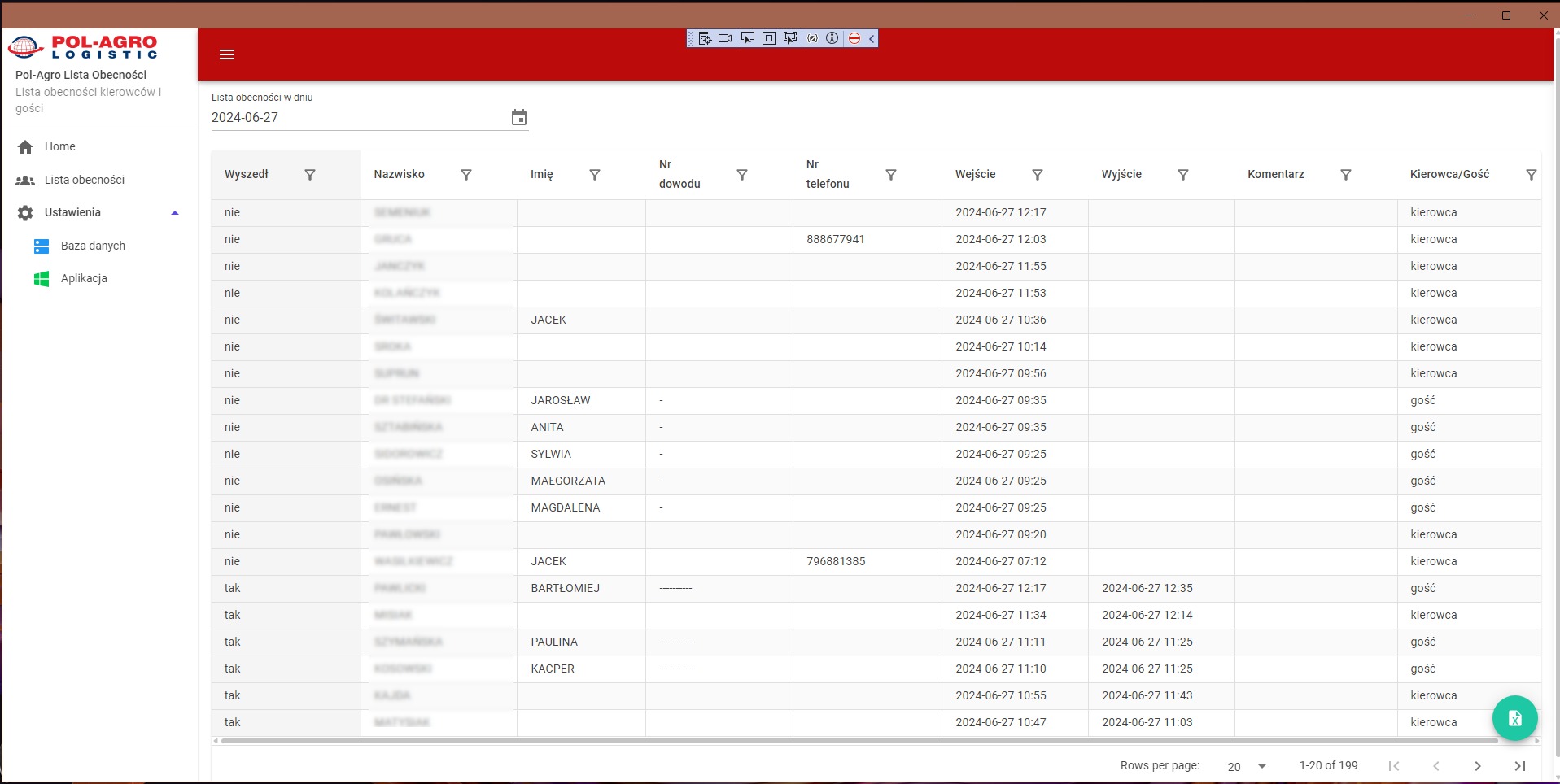Open the Wejście column filter
1560x784 pixels.
point(1037,175)
